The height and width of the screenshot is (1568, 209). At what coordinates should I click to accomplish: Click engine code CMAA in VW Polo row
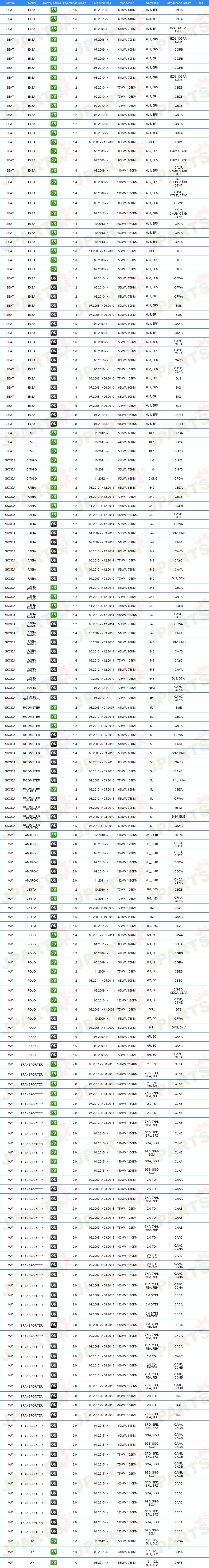pyautogui.click(x=179, y=935)
